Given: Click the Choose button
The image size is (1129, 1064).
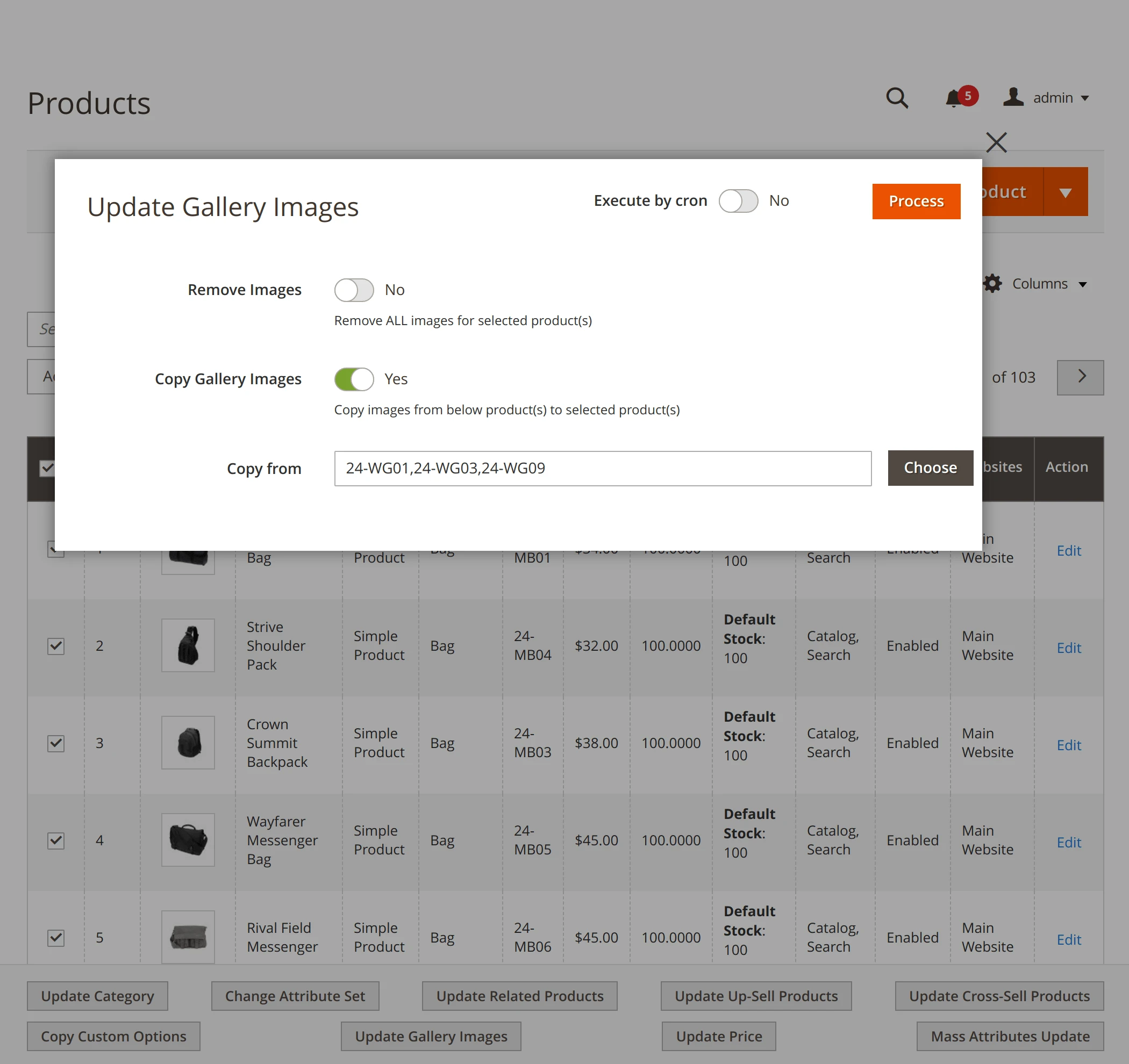Looking at the screenshot, I should click(930, 468).
